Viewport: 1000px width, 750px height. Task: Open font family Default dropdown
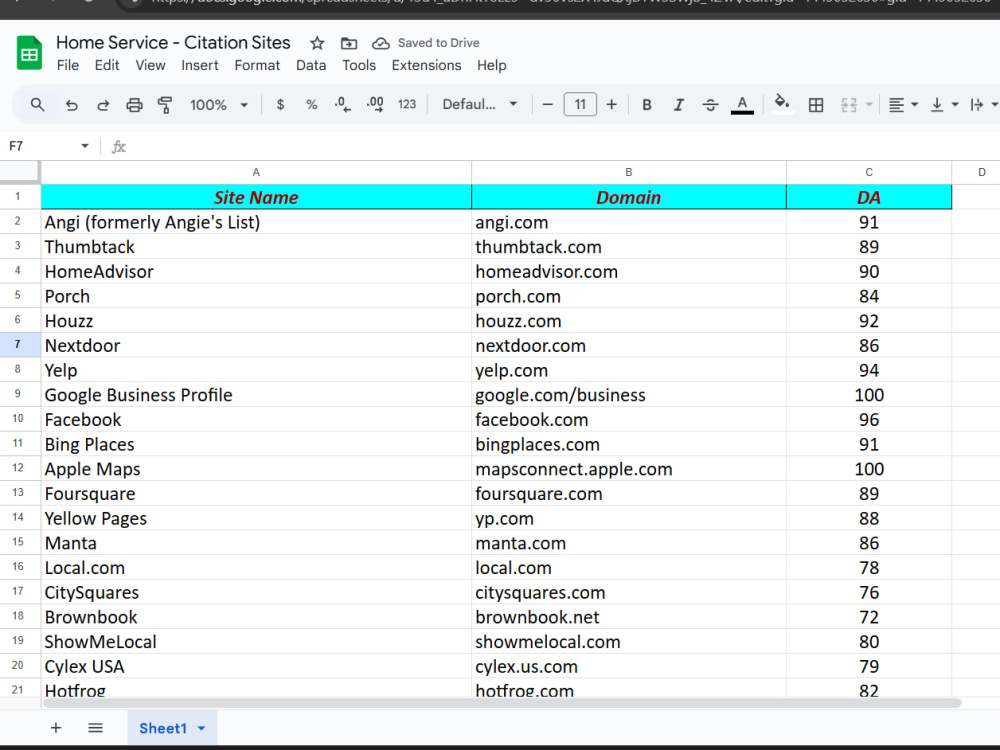(x=480, y=105)
